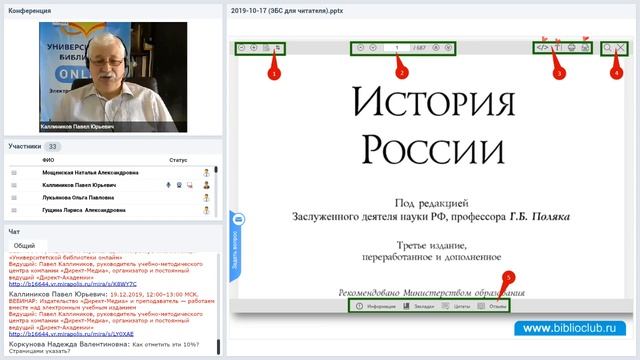Select participant Лукьянова Ольга Павловна
Viewport: 640px width, 360px height.
pos(78,198)
